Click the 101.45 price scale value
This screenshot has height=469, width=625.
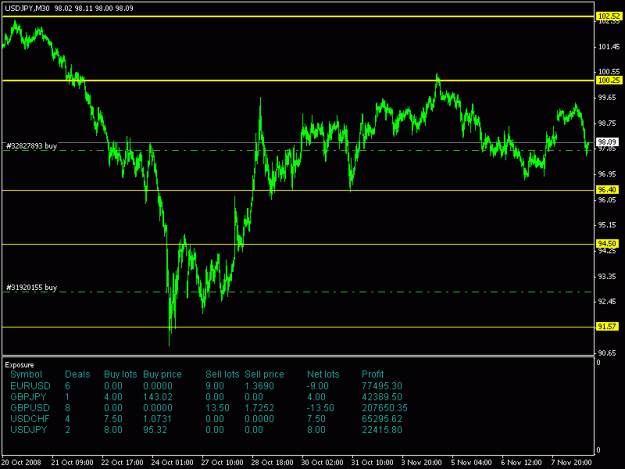pos(609,47)
